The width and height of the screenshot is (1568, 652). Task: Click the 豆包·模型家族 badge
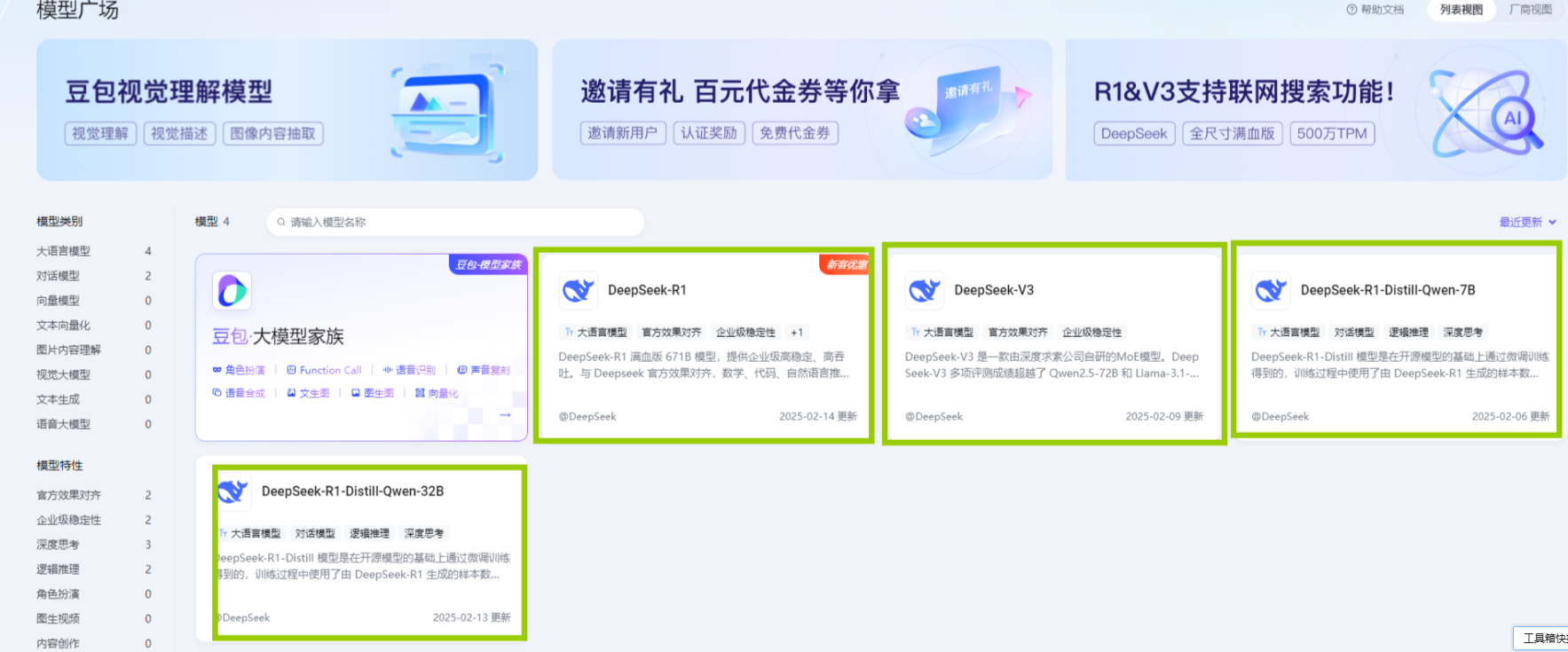(x=488, y=264)
